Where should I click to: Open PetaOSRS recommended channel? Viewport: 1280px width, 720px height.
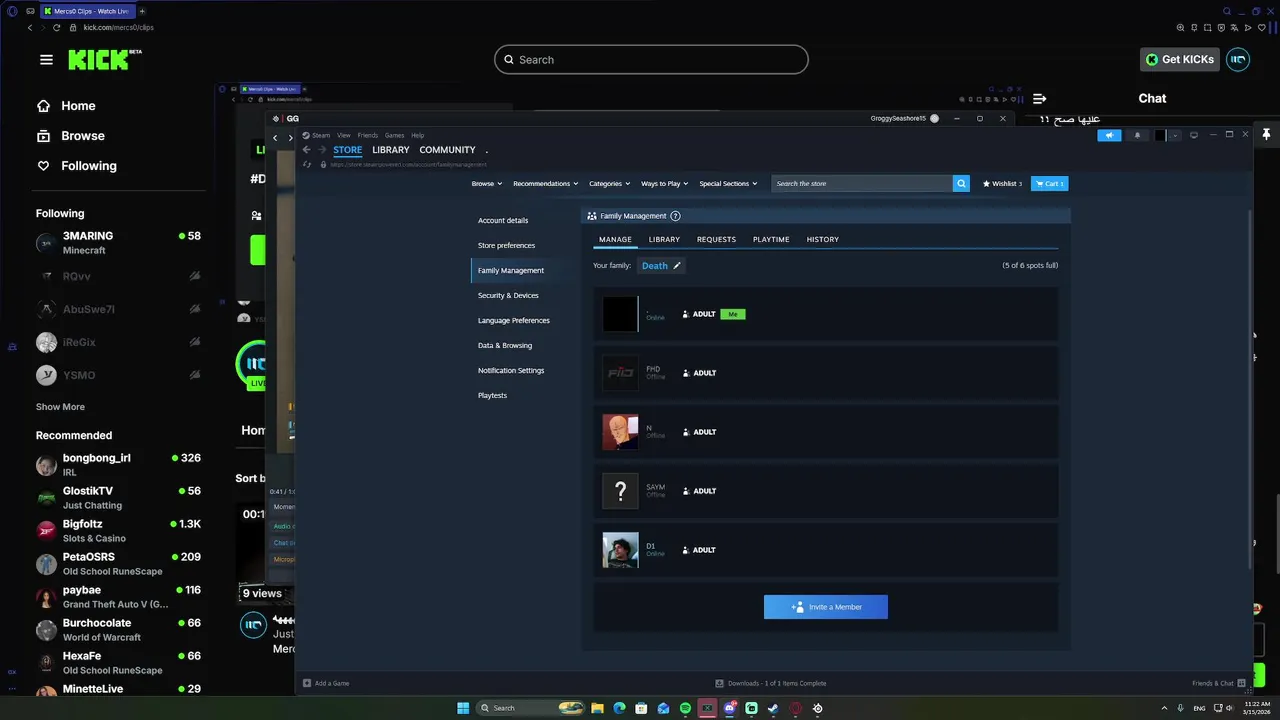pyautogui.click(x=118, y=564)
